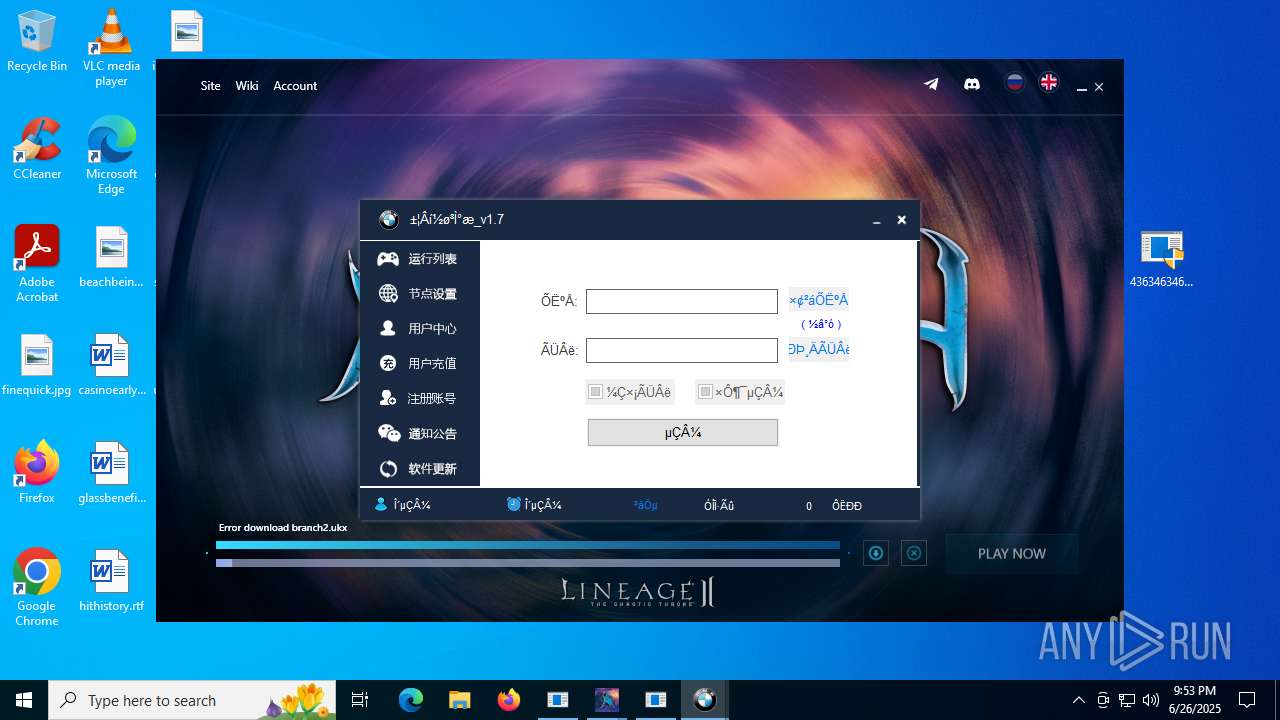Open the Microsoft Edge desktop shortcut
Image resolution: width=1280 pixels, height=720 pixels.
[x=111, y=155]
